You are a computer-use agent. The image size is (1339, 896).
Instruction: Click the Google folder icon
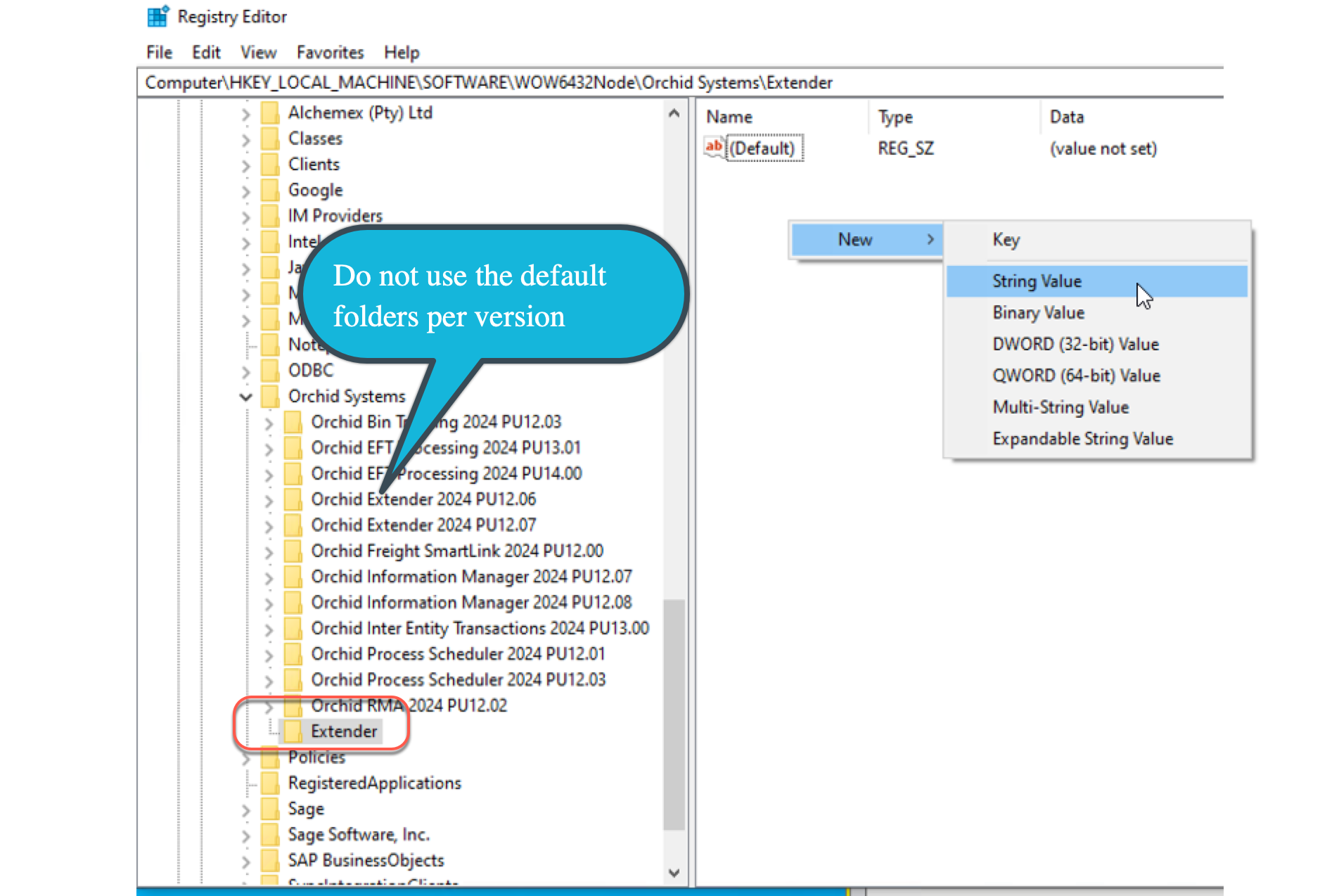coord(270,190)
